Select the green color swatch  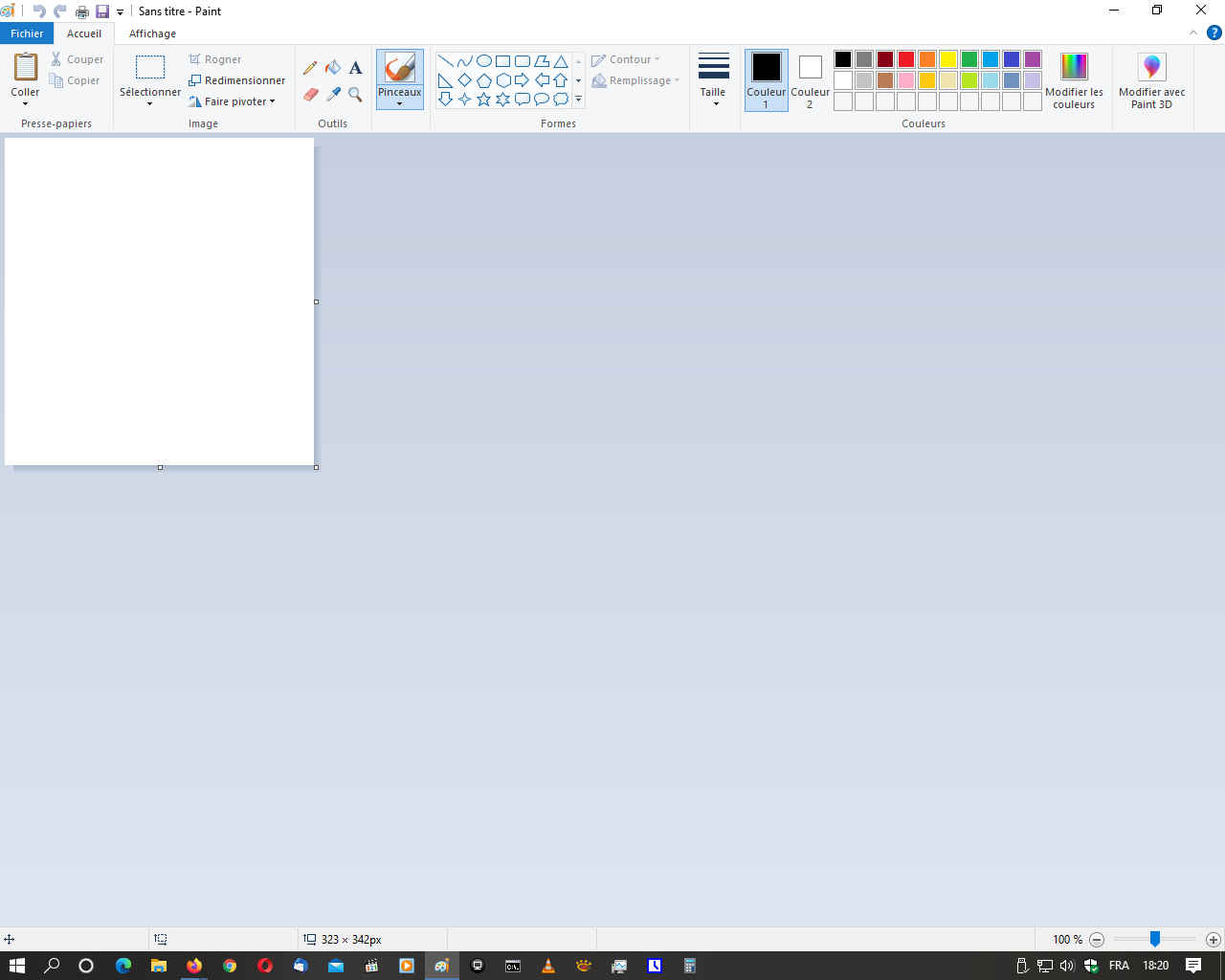969,59
